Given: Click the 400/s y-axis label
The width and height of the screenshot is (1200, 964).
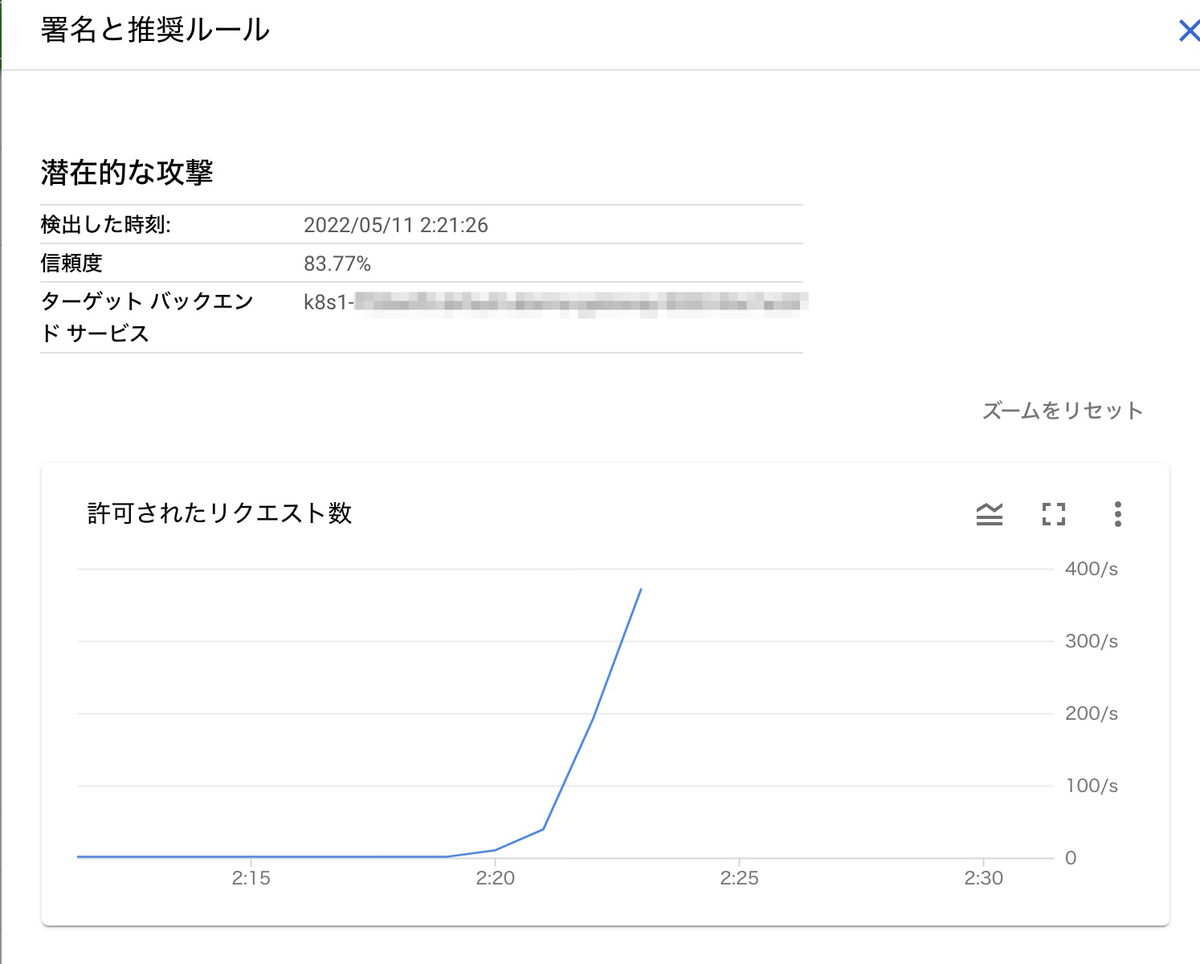Looking at the screenshot, I should coord(1092,569).
